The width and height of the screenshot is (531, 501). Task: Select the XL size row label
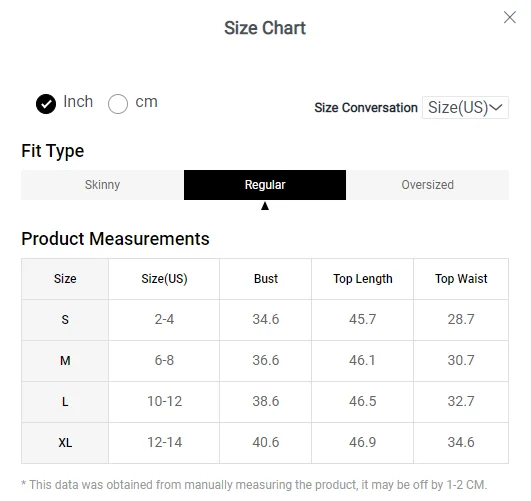(x=65, y=443)
